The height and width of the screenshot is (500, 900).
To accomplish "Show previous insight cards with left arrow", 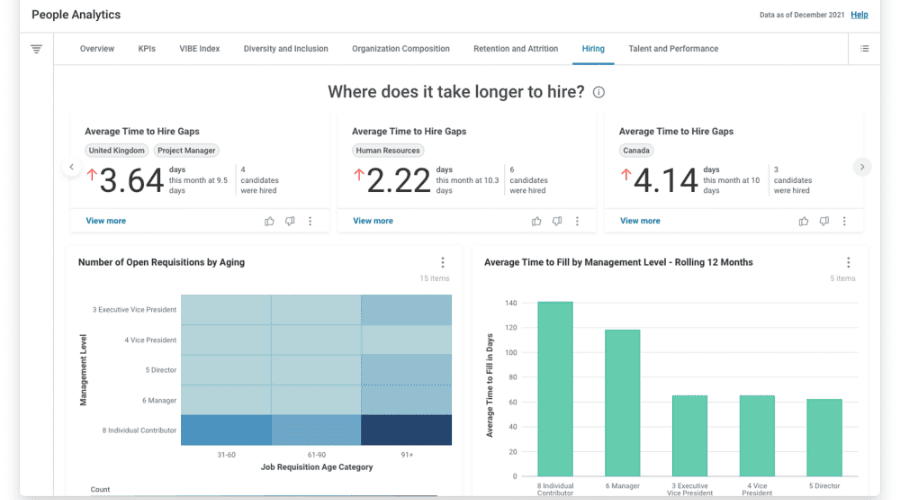I will tap(72, 167).
